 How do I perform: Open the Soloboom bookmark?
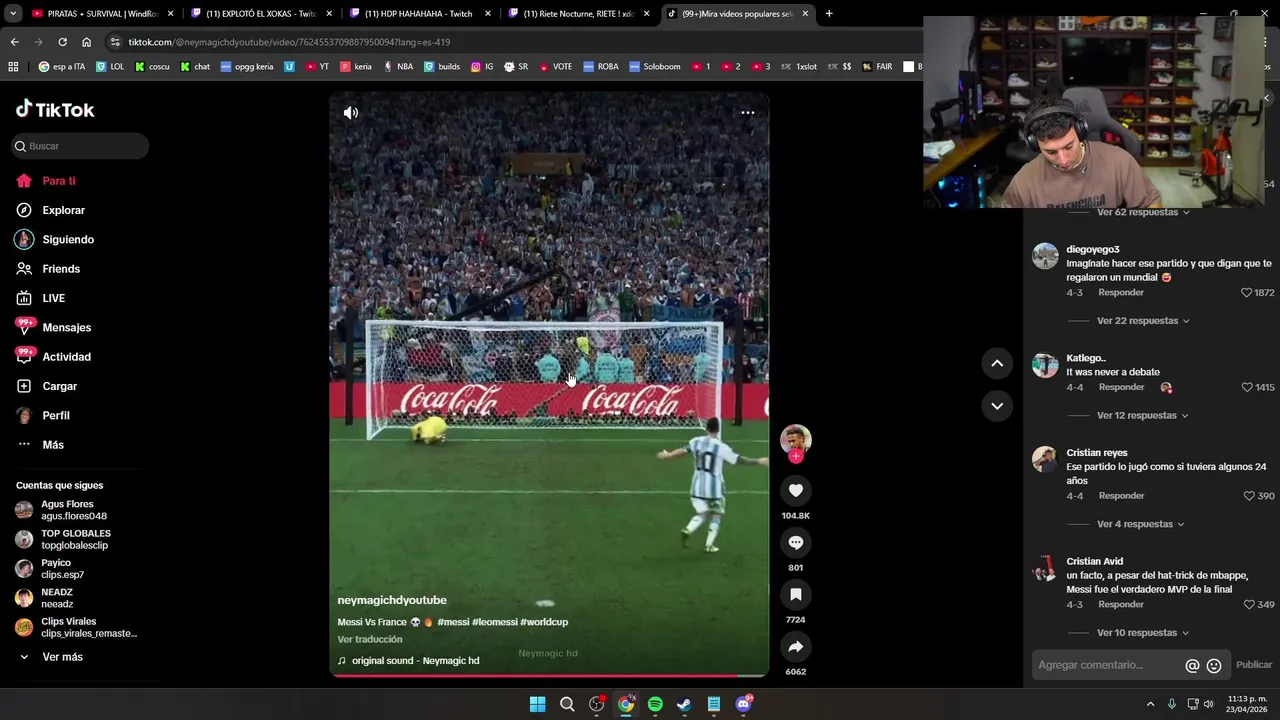(x=654, y=67)
